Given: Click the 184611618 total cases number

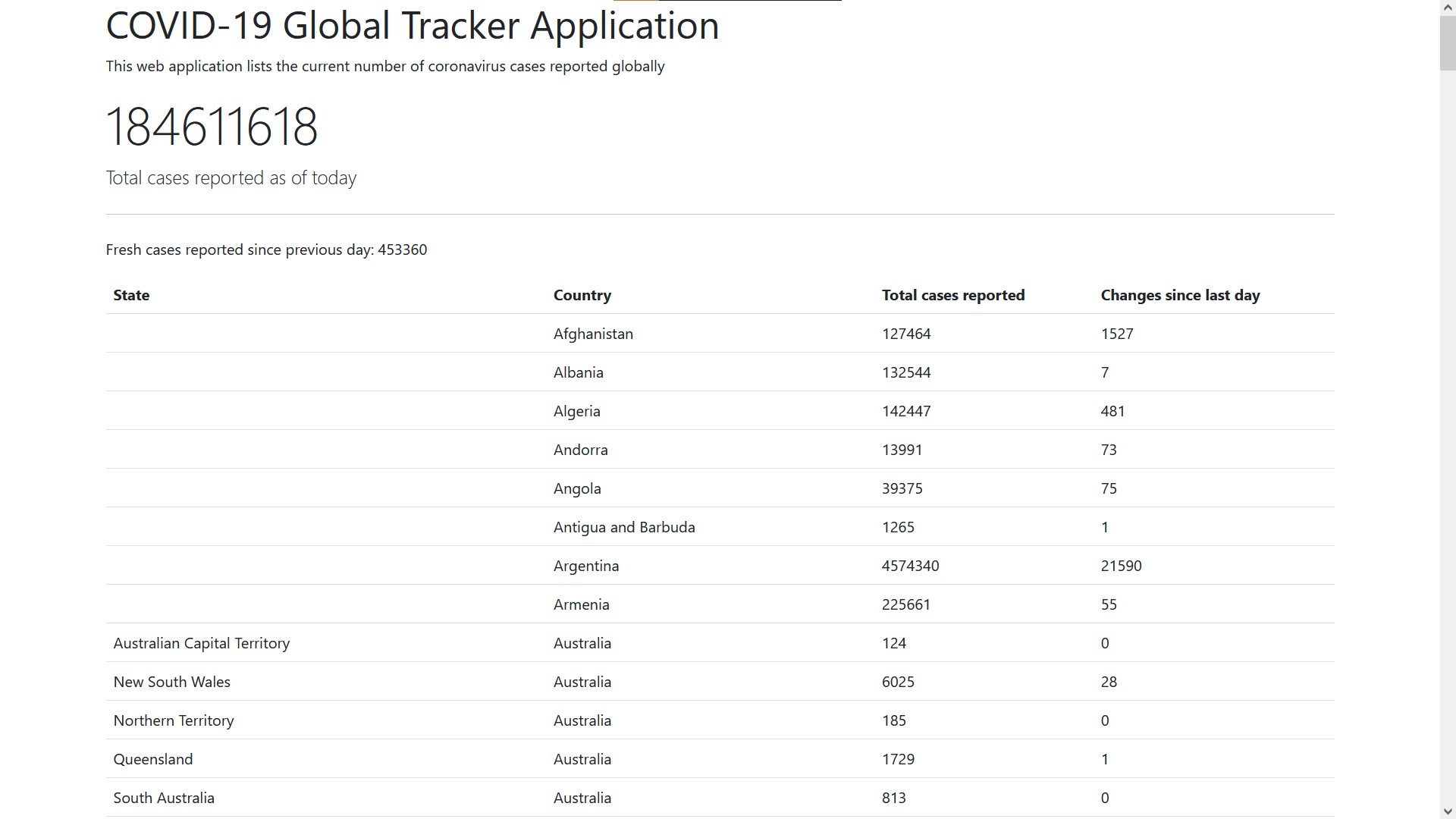Looking at the screenshot, I should pos(212,127).
